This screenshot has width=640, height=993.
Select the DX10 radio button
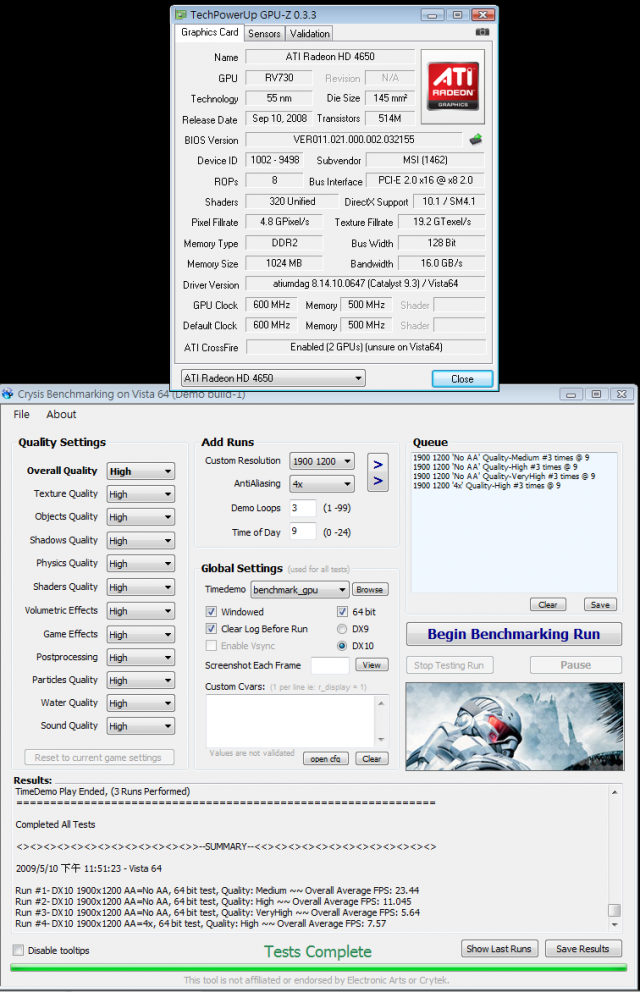342,646
